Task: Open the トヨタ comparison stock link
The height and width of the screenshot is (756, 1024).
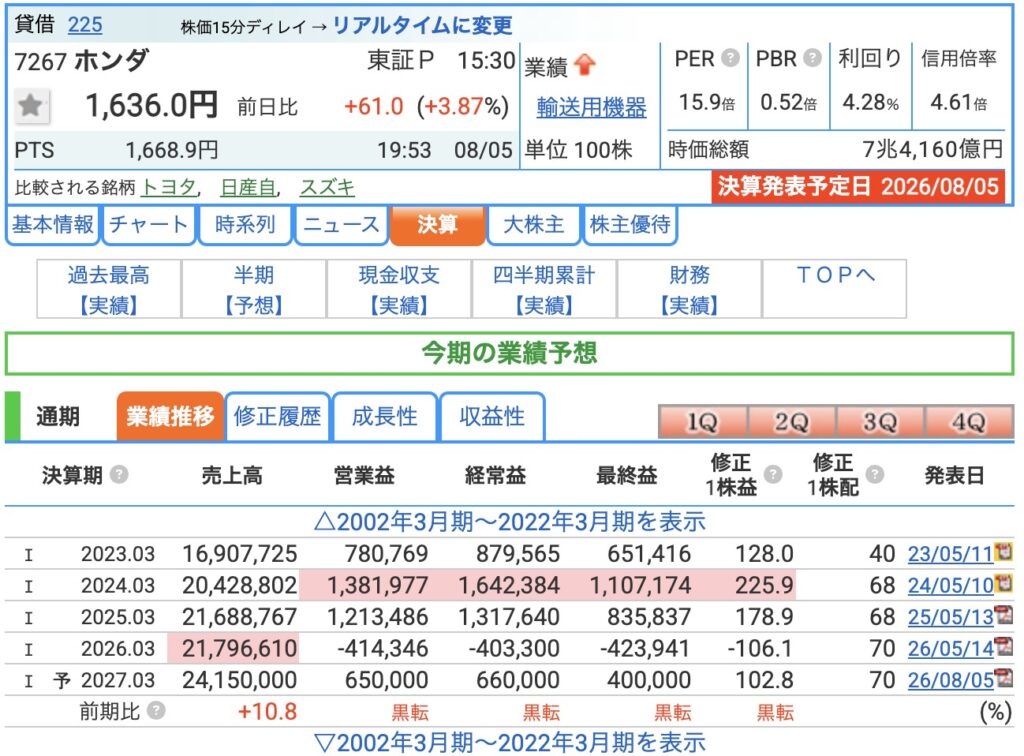Action: [169, 188]
